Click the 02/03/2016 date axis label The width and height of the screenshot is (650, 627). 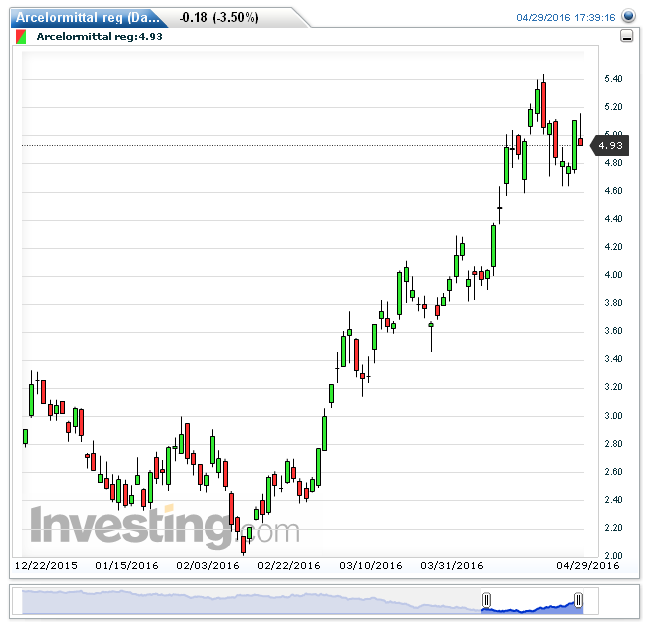coord(208,565)
